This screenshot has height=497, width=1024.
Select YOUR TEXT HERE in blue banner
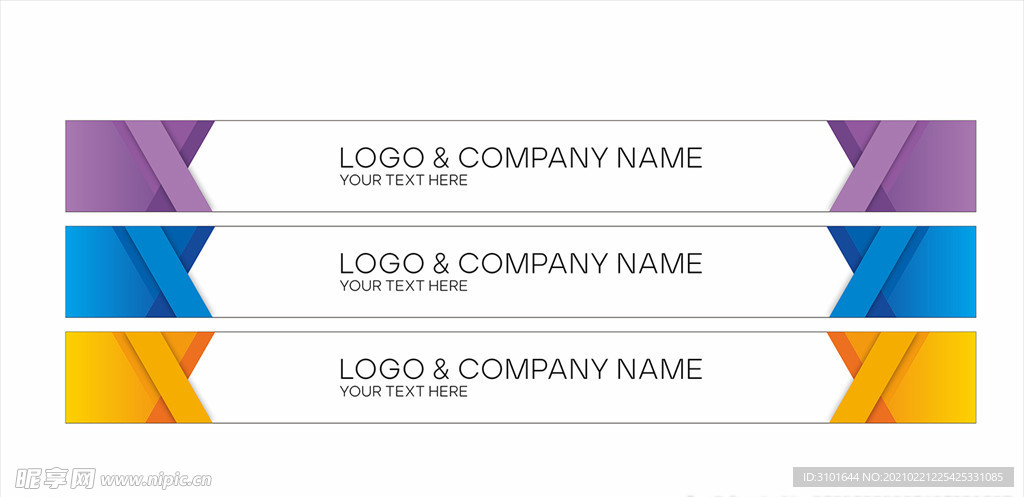pos(404,286)
